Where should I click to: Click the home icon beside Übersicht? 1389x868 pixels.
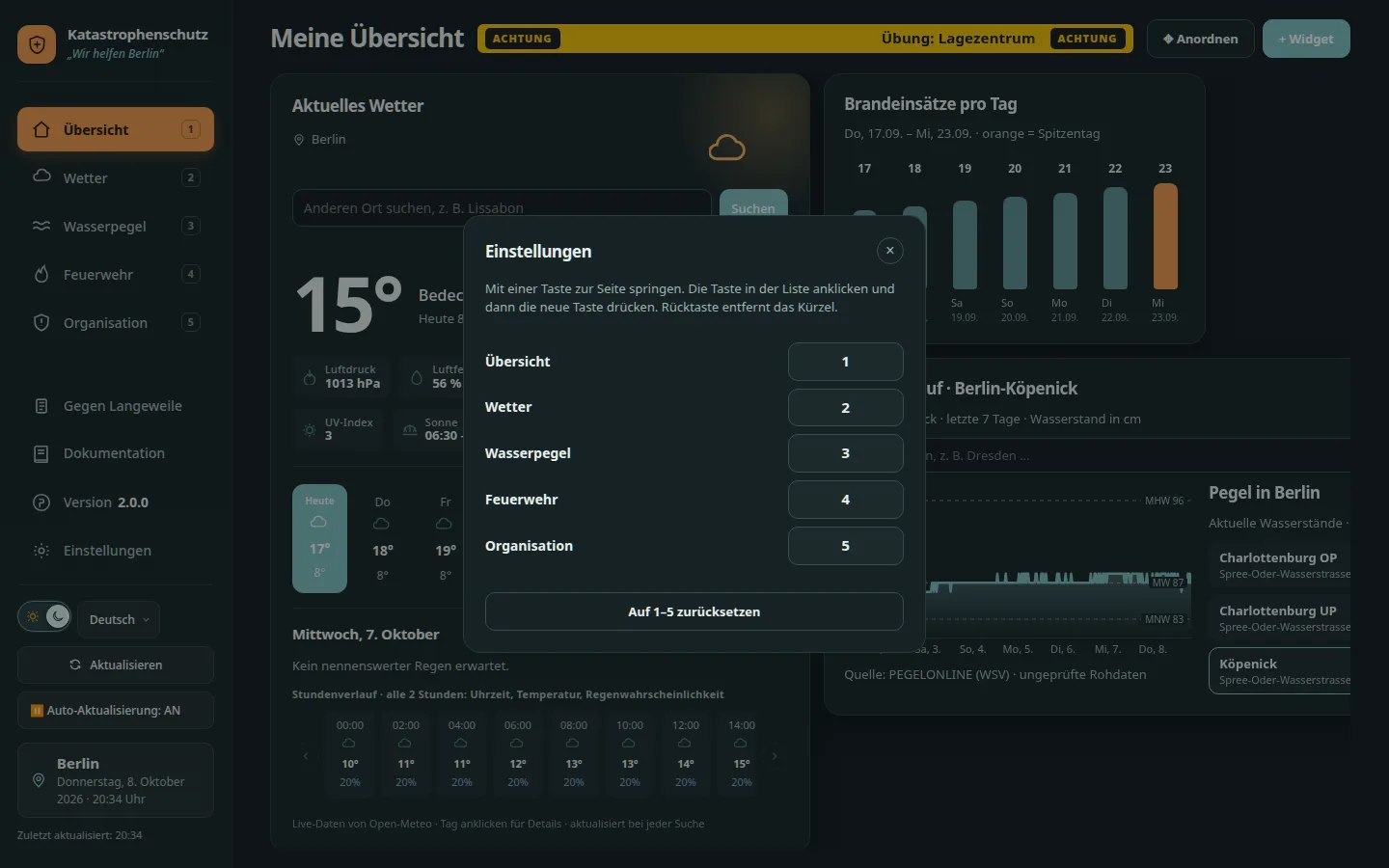coord(41,129)
